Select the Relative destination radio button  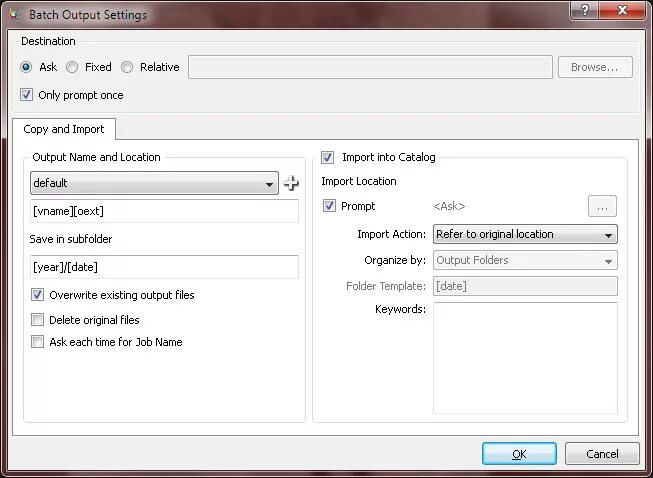(x=127, y=67)
